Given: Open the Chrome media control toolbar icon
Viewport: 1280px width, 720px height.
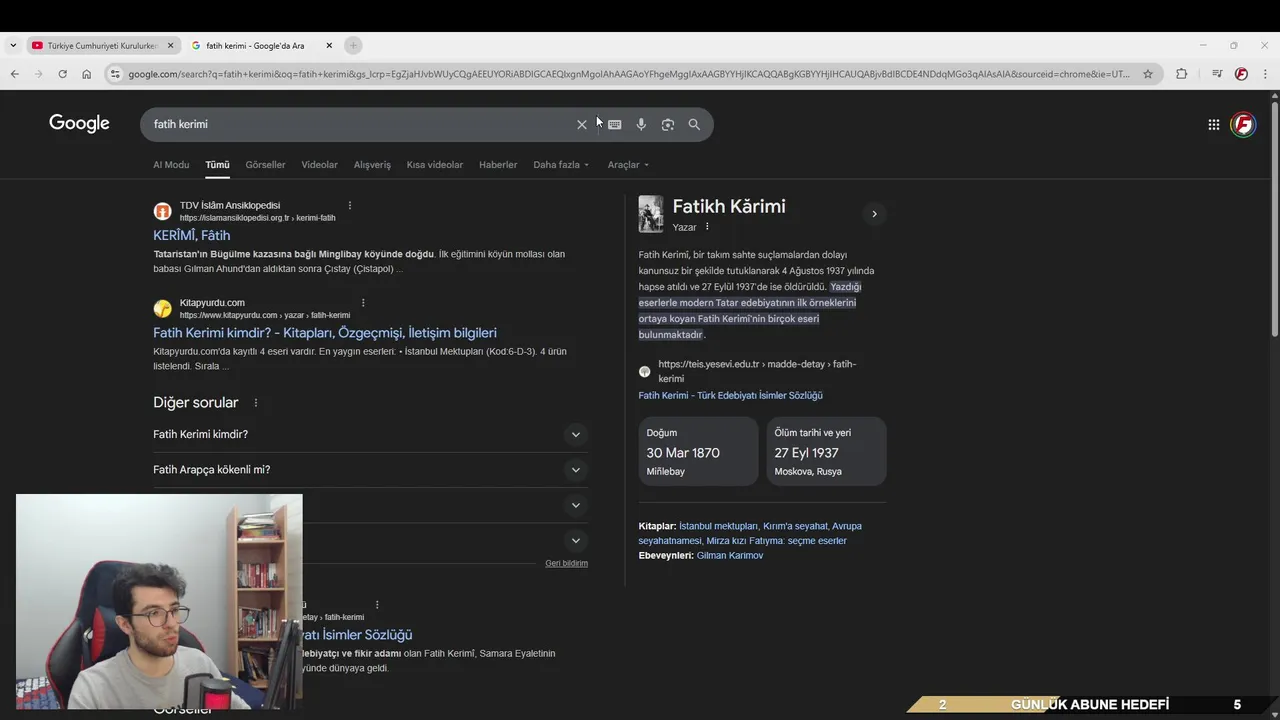Looking at the screenshot, I should pos(1217,74).
